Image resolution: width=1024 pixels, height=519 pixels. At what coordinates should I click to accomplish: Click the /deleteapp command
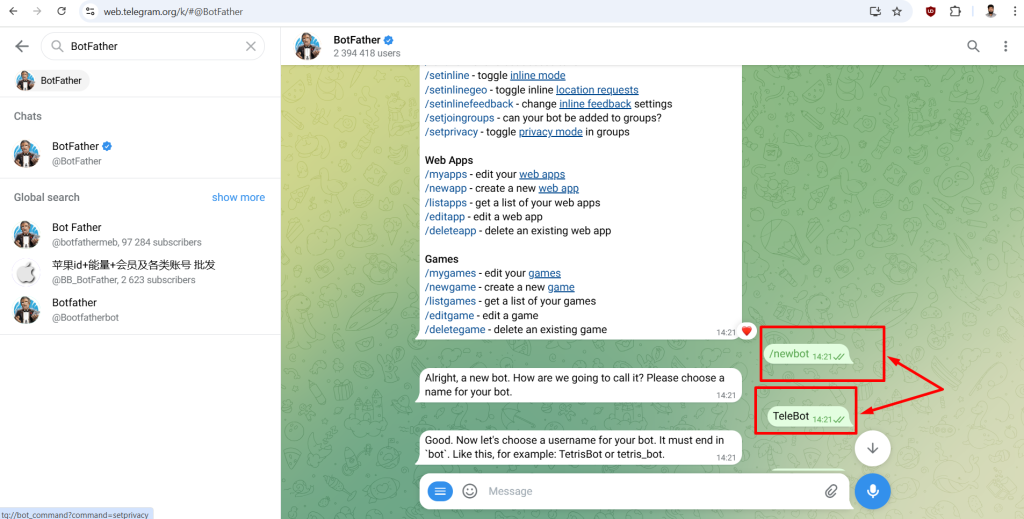pyautogui.click(x=451, y=230)
